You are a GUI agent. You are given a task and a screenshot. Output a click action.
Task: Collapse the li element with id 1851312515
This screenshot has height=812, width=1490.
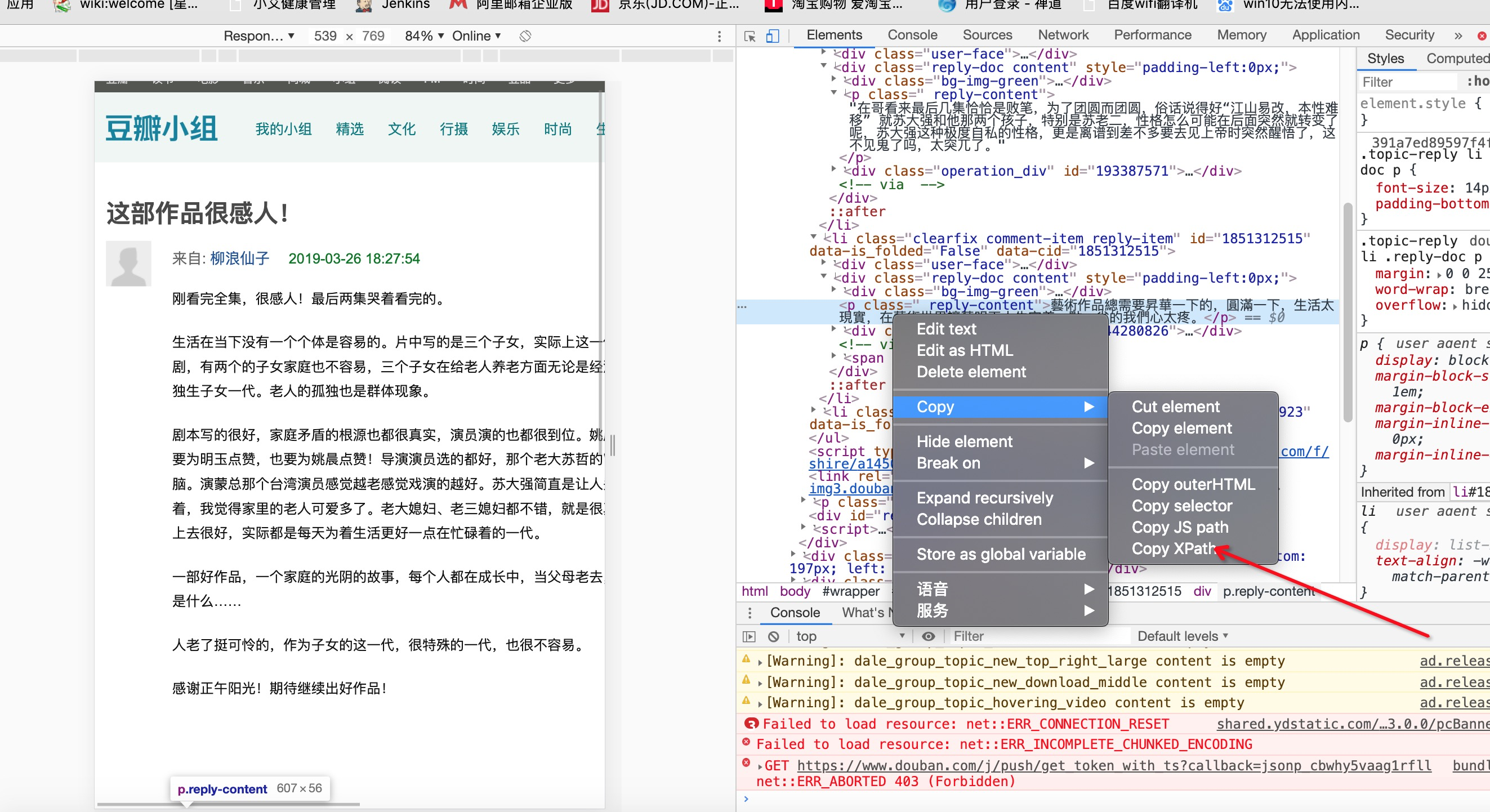(x=813, y=237)
